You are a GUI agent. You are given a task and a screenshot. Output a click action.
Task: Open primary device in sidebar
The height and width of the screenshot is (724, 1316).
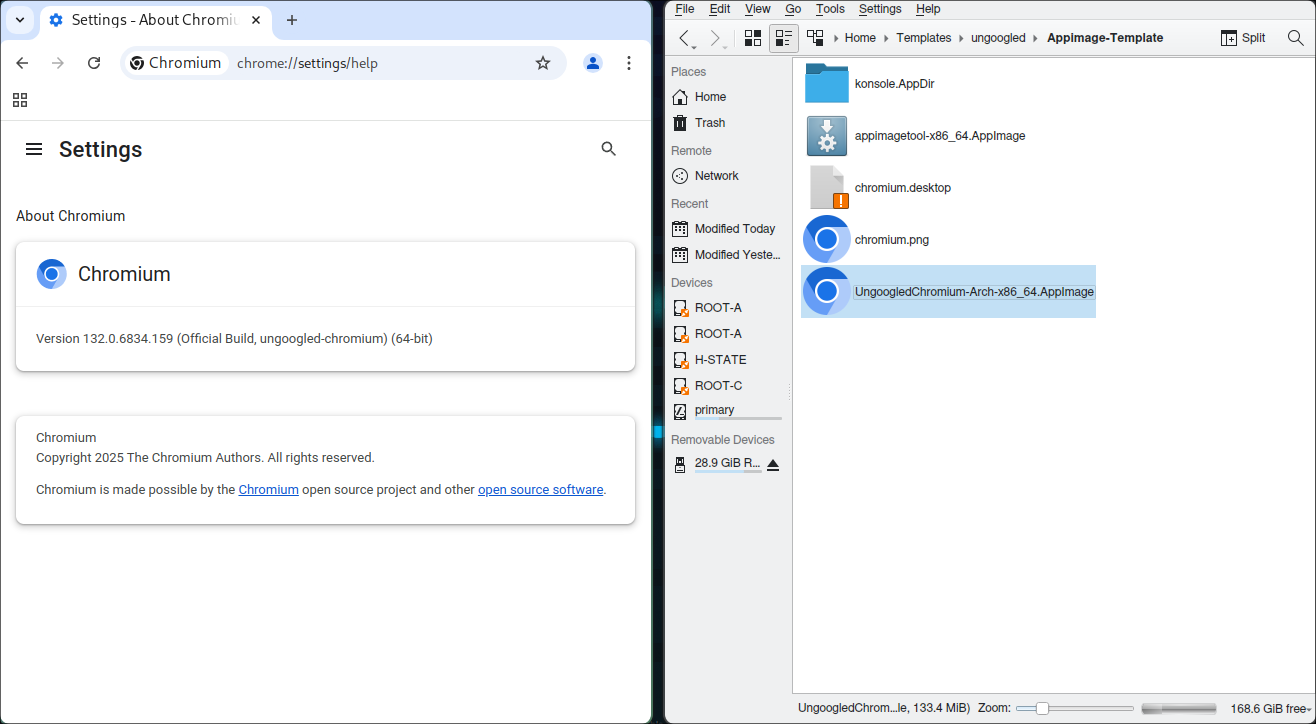click(727, 411)
